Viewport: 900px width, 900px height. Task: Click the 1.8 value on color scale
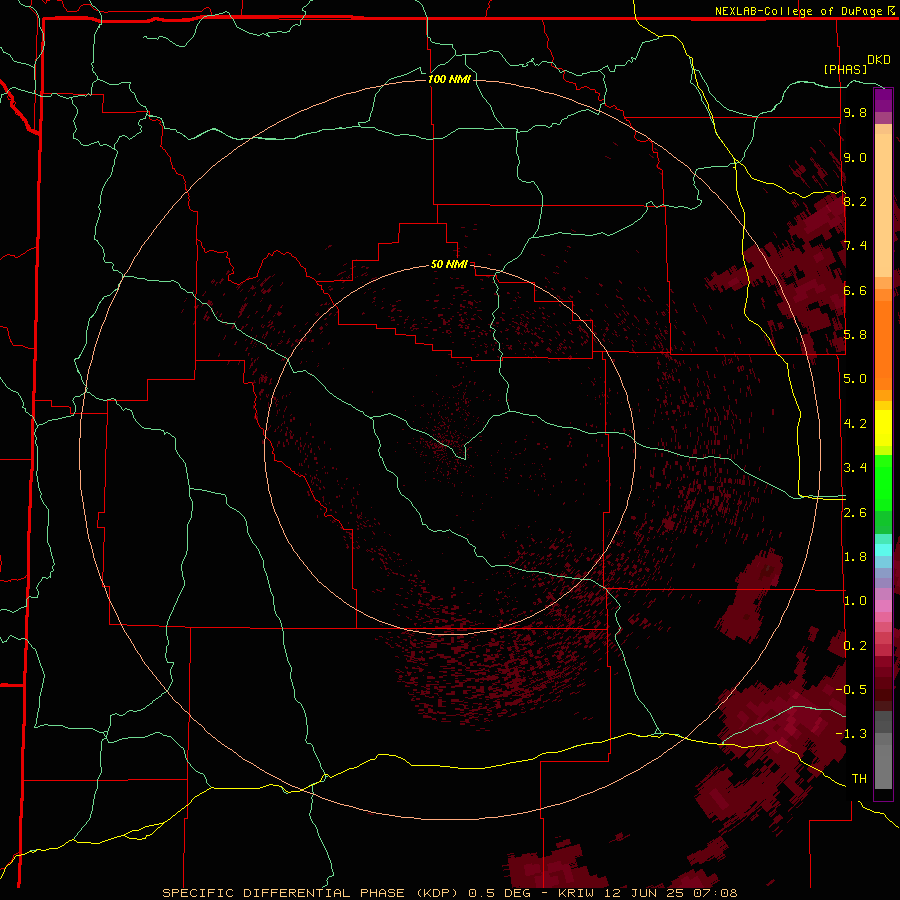click(855, 557)
